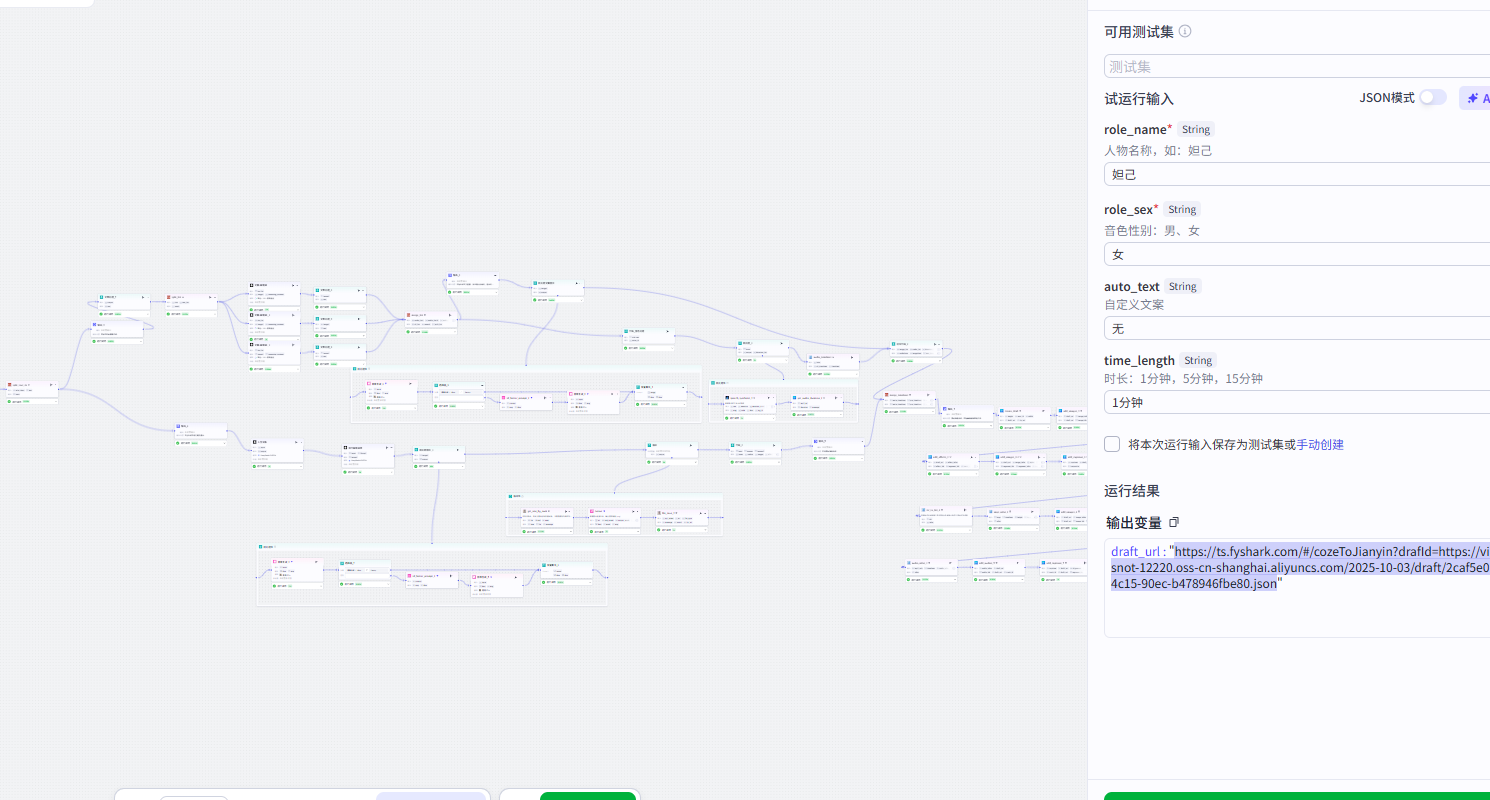Click the 试运行输入 section heading
This screenshot has height=800, width=1490.
[x=1139, y=99]
